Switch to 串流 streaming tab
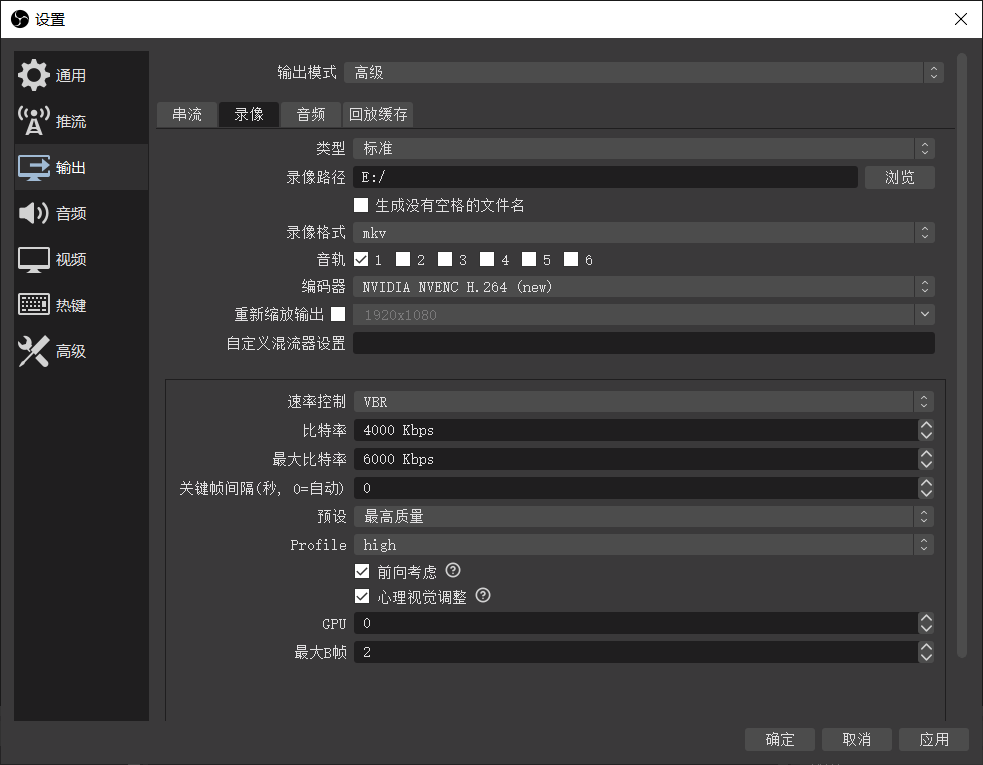Viewport: 983px width, 765px height. [x=187, y=115]
